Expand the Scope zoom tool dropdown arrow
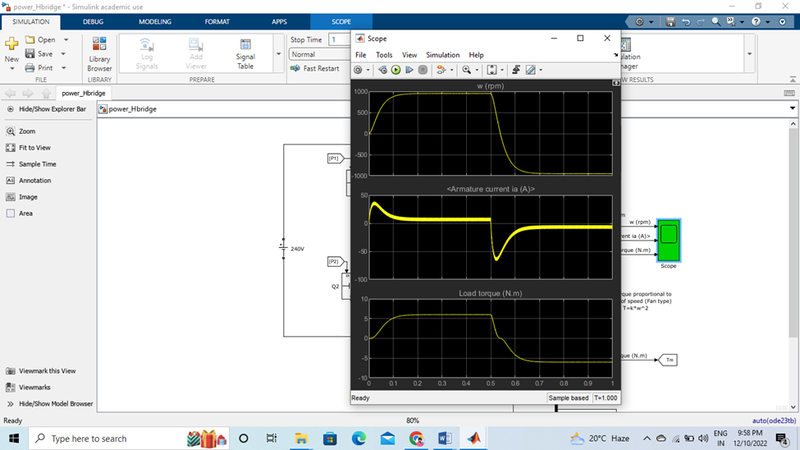 (477, 70)
